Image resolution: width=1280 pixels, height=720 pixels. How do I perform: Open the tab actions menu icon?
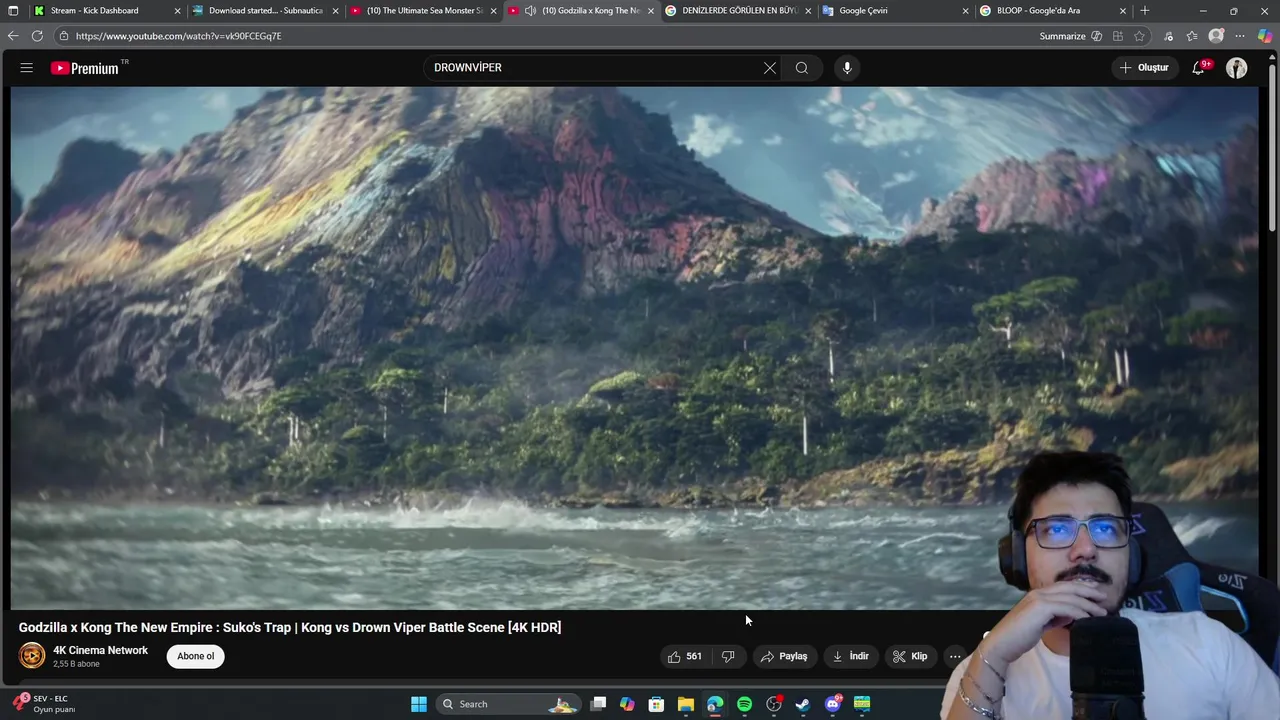(x=13, y=11)
